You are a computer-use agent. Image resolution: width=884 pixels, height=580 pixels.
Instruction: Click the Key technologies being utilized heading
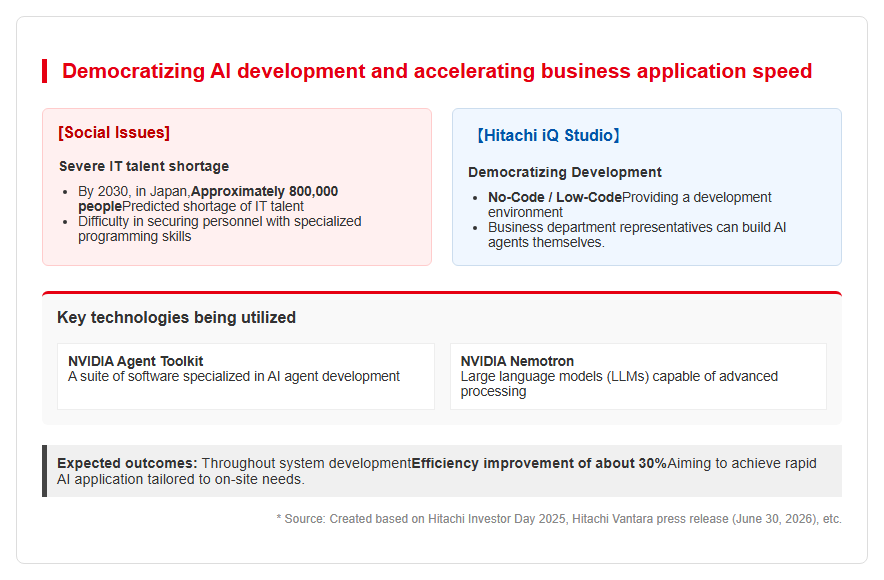coord(176,317)
